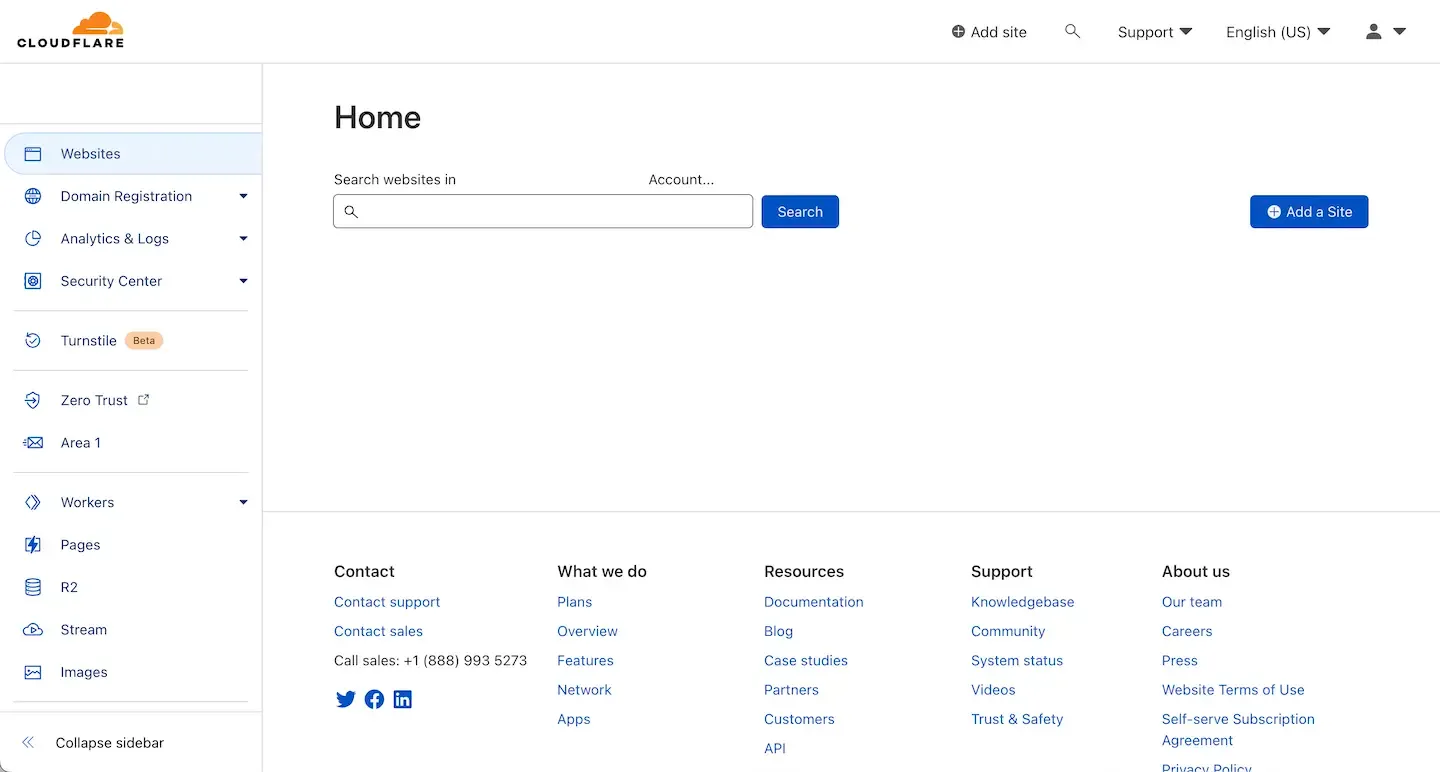The height and width of the screenshot is (772, 1440).
Task: Focus the search websites input field
Action: click(543, 212)
